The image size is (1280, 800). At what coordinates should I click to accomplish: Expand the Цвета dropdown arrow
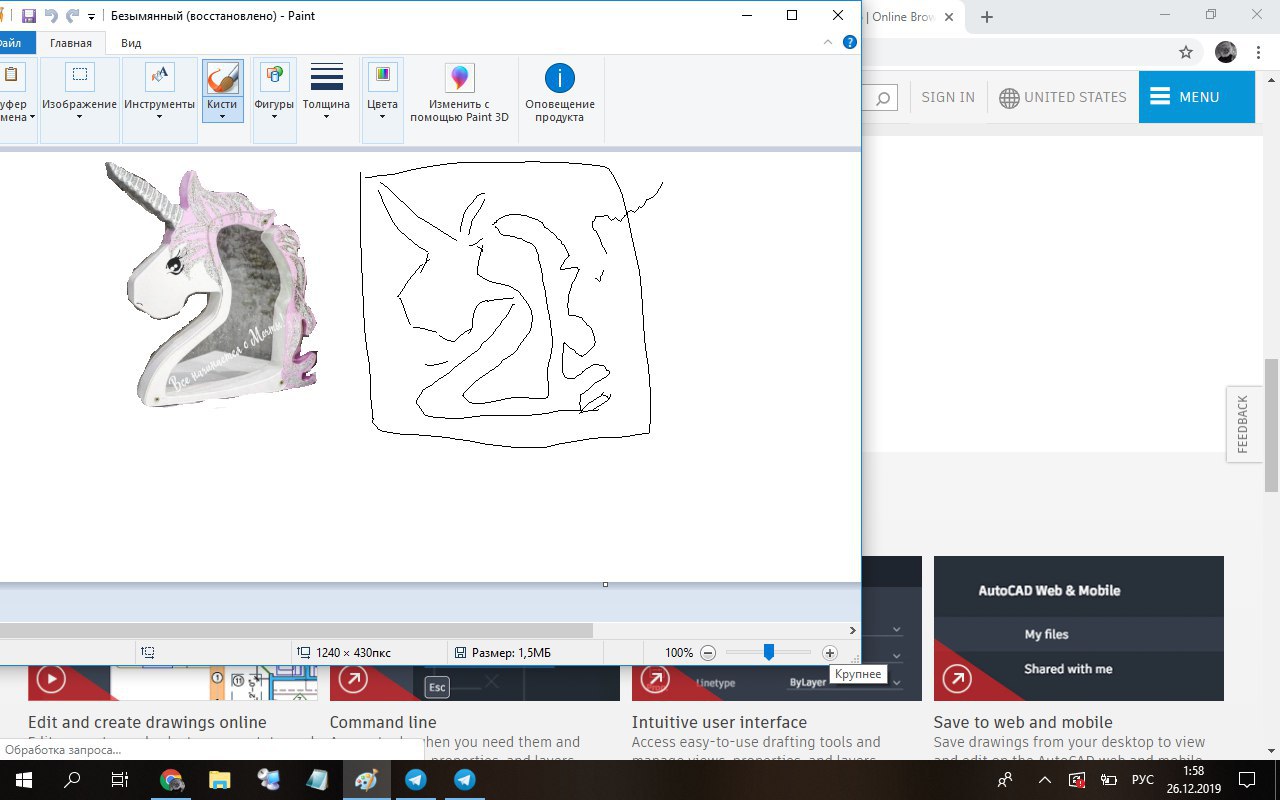[x=382, y=117]
